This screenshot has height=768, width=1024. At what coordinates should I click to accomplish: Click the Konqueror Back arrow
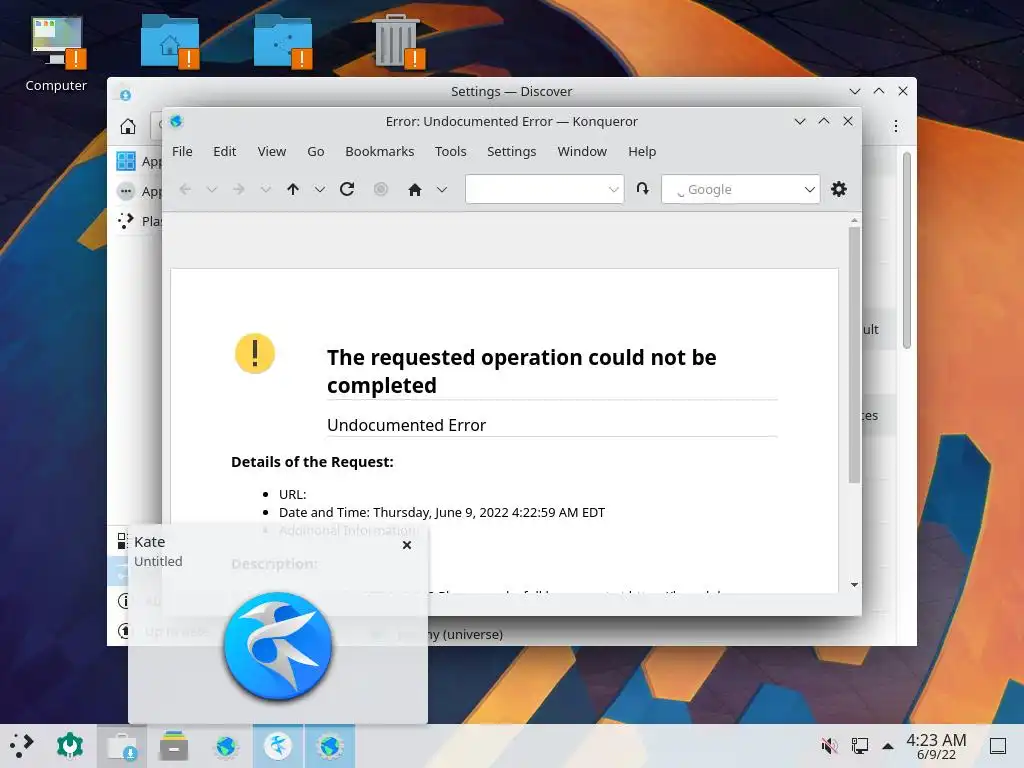[x=185, y=189]
